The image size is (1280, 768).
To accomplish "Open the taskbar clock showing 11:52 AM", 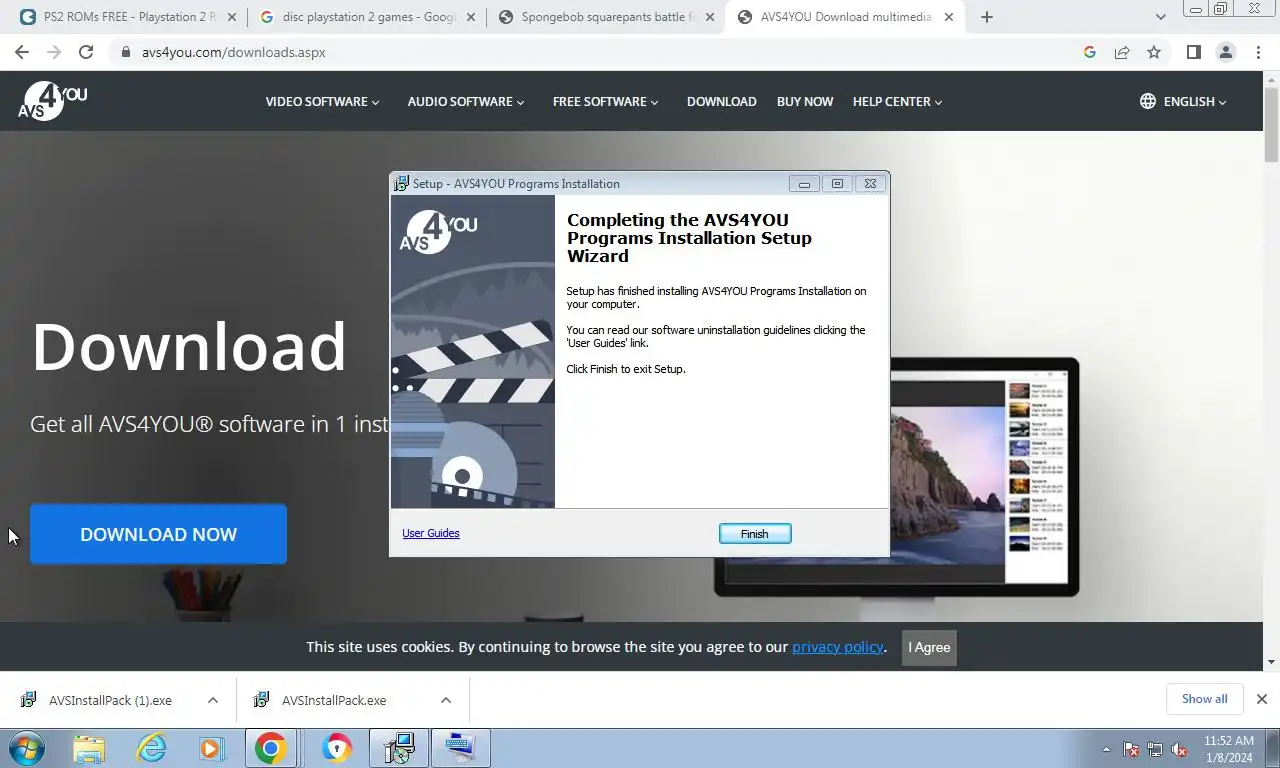I will [x=1228, y=749].
